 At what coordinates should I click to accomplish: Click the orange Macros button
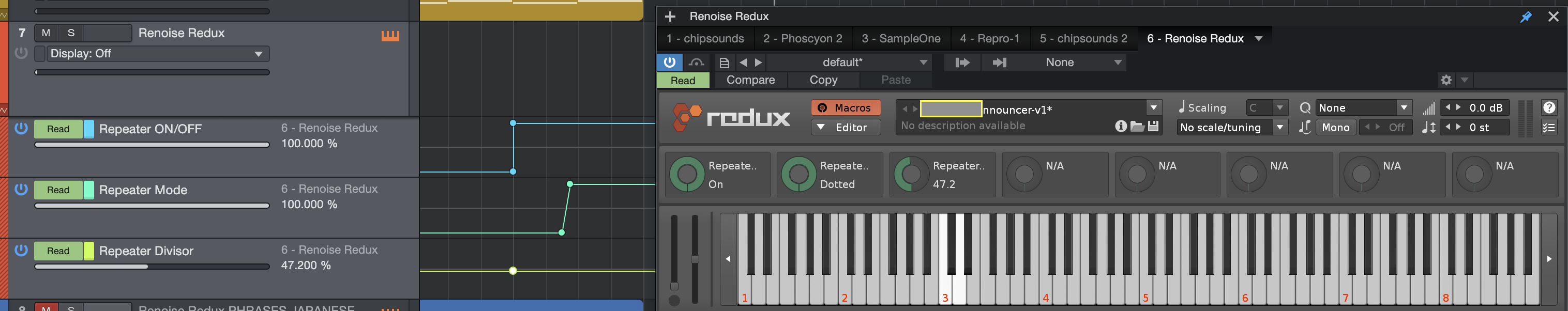tap(846, 108)
